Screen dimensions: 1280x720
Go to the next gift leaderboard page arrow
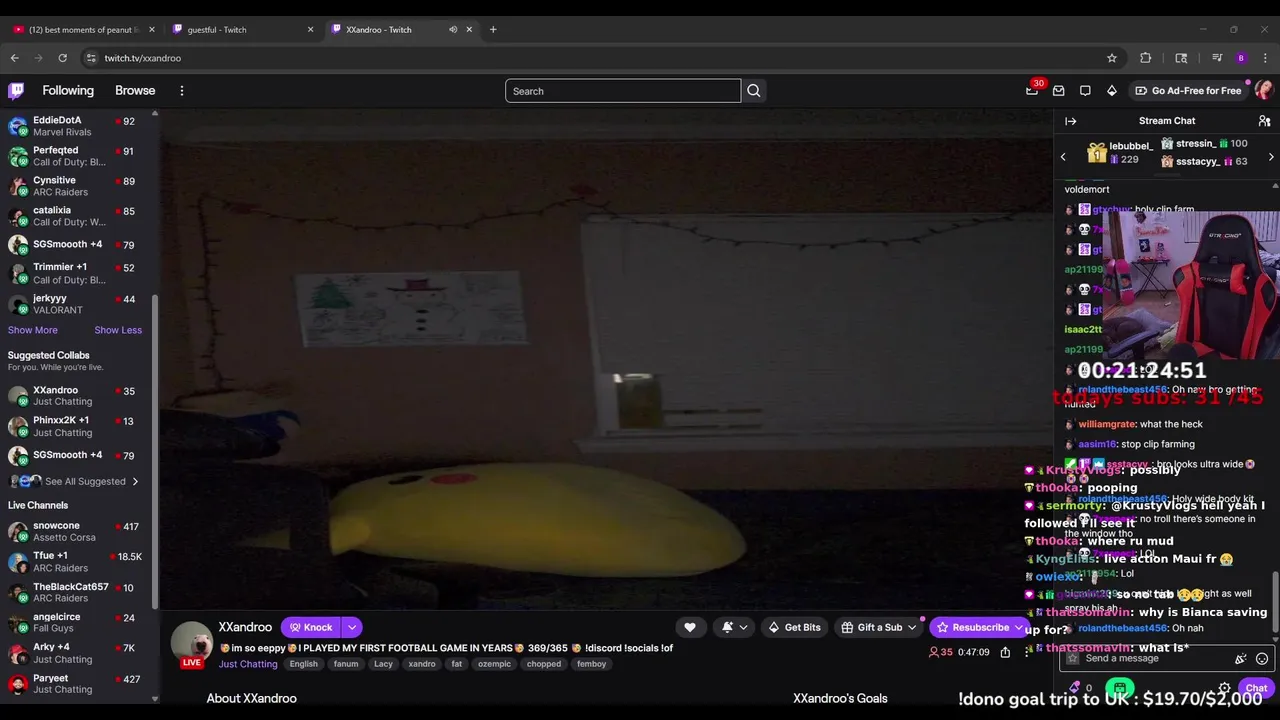click(x=1271, y=157)
